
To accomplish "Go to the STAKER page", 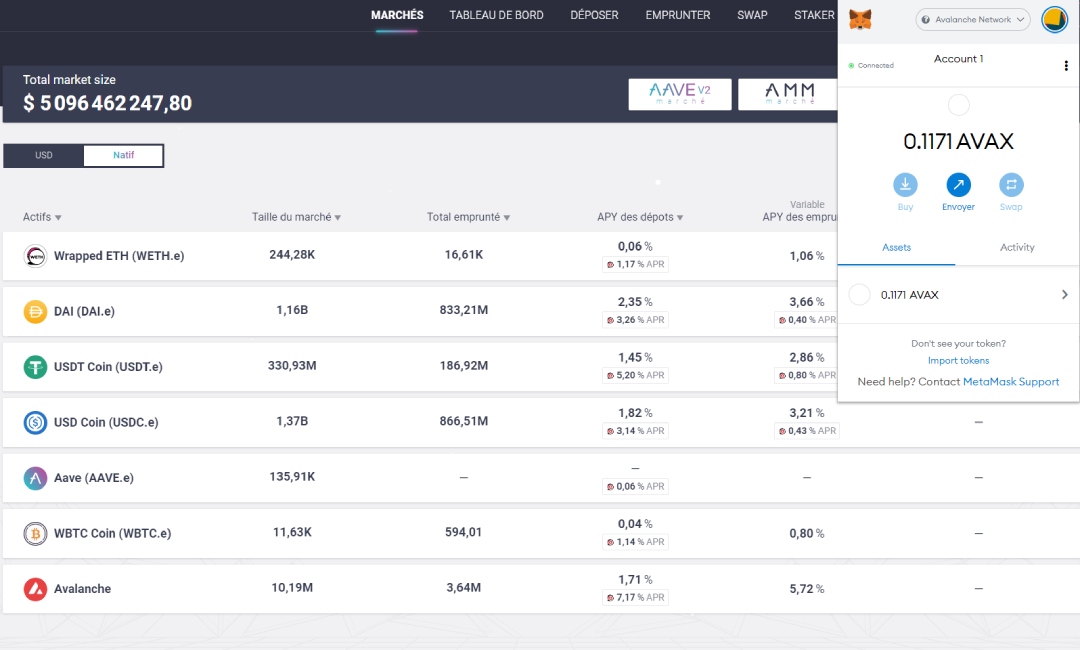I will click(814, 15).
